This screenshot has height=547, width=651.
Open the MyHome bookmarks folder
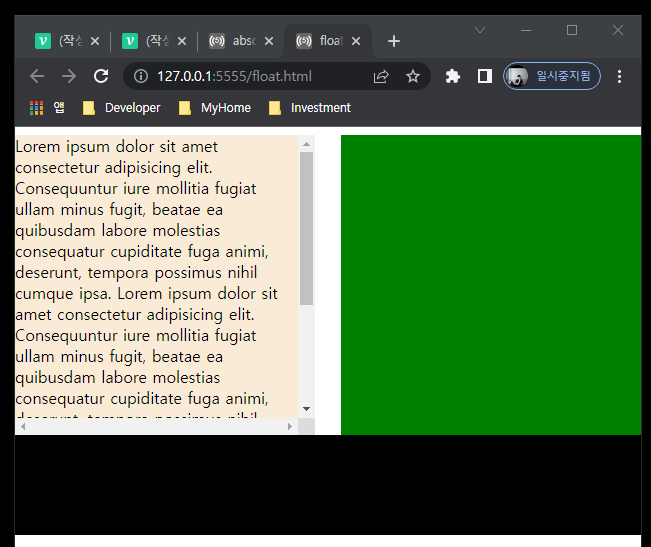[215, 108]
